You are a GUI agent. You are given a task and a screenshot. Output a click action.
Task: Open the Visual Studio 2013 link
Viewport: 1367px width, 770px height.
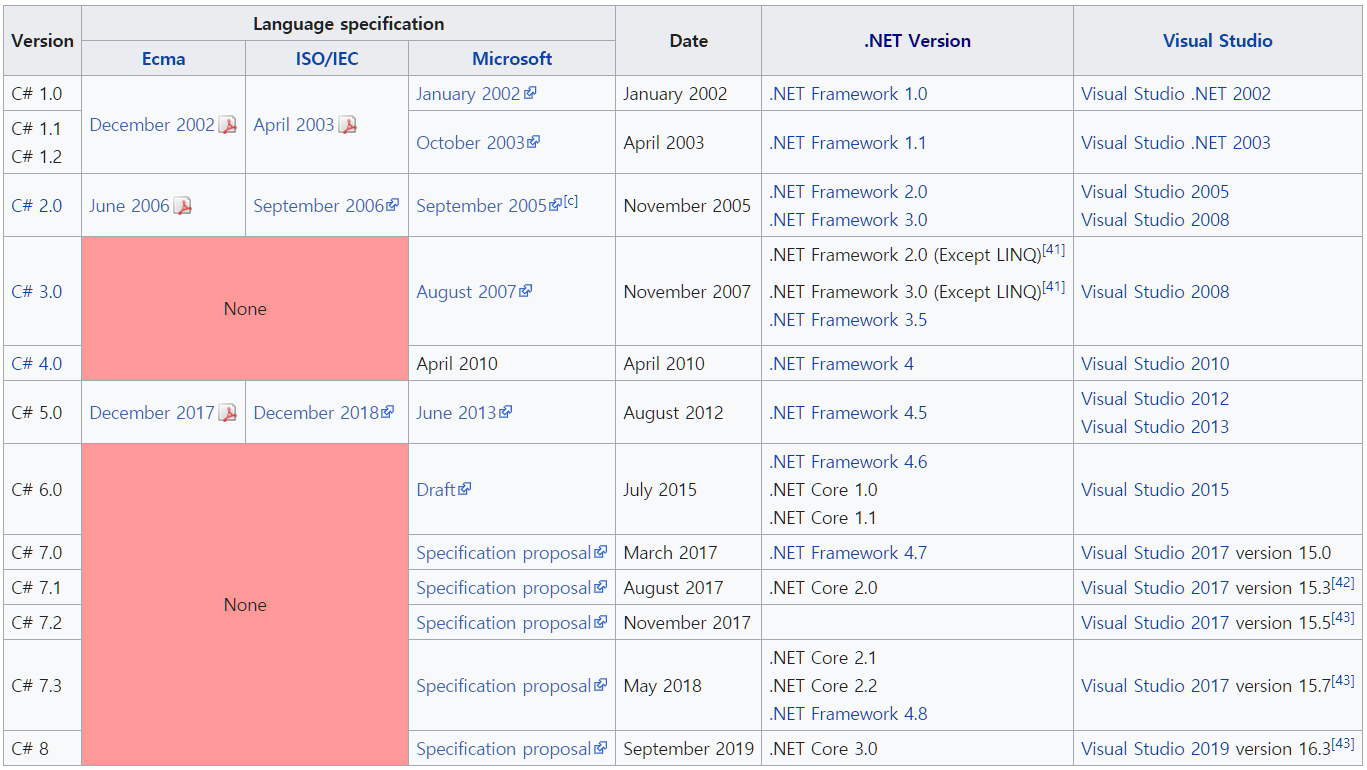(1155, 427)
